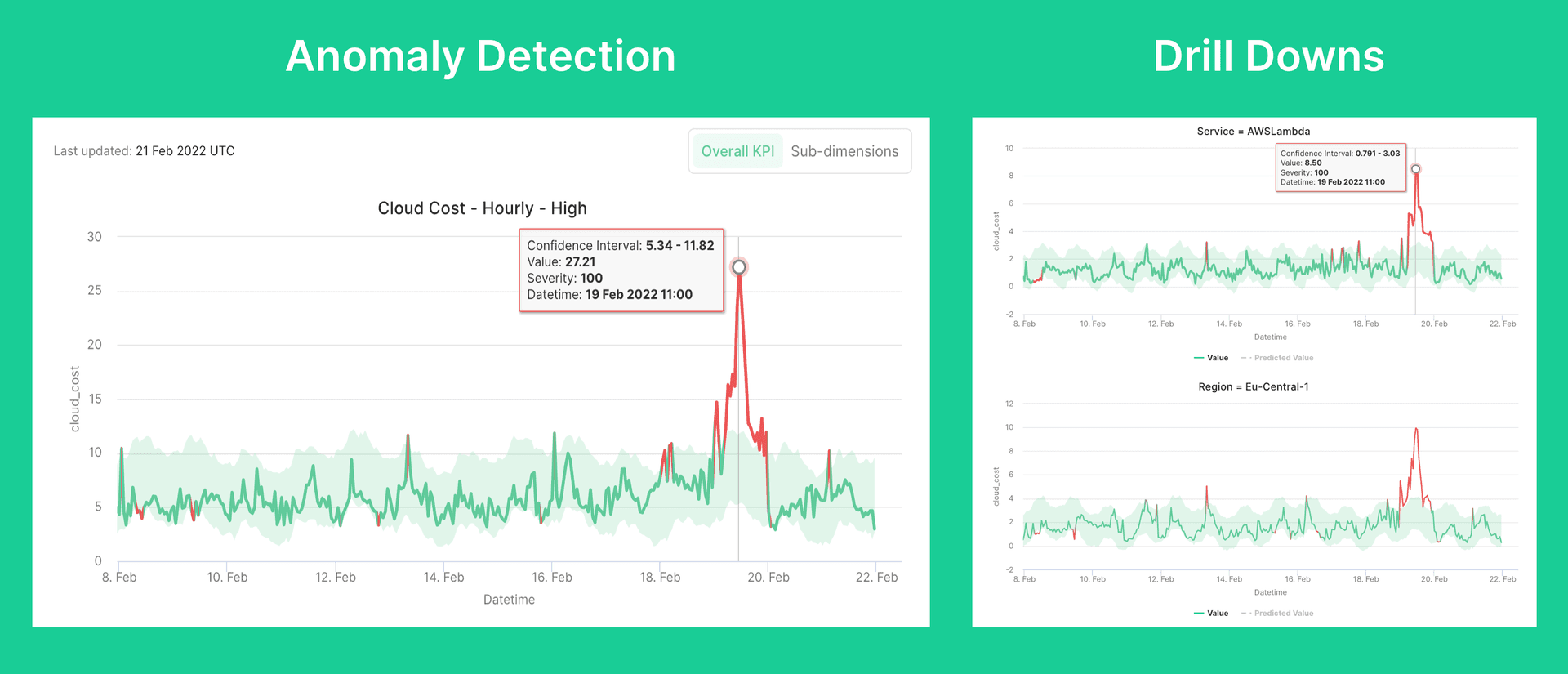This screenshot has height=674, width=1568.
Task: Toggle Predicted Value legend in AWSLambda chart
Action: (1277, 358)
